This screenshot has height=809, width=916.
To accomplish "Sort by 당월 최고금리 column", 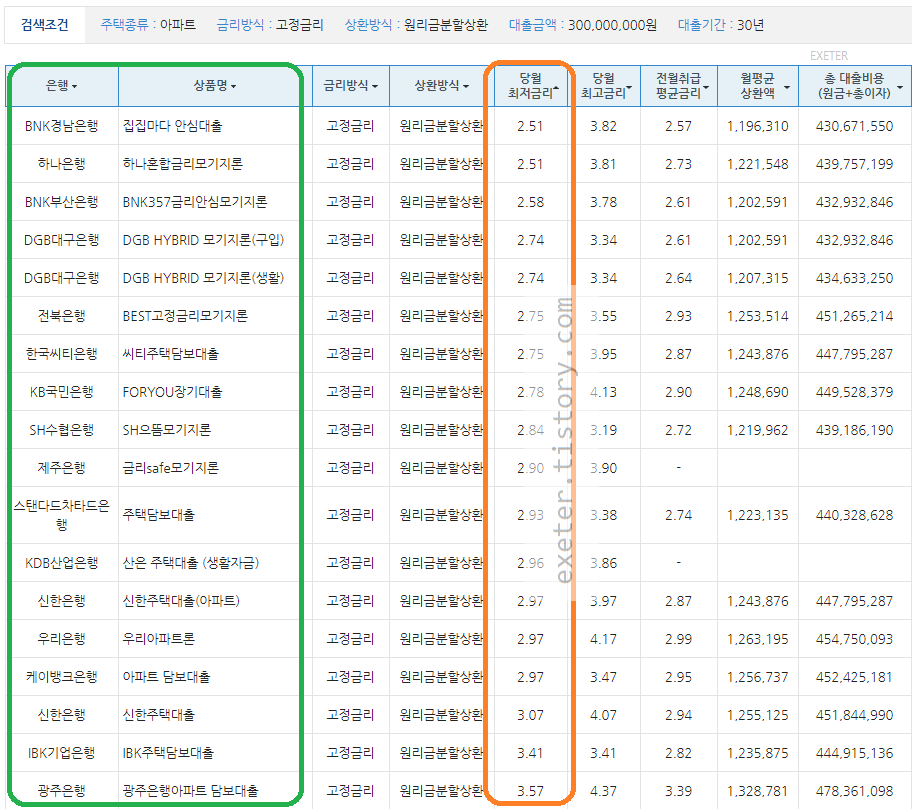I will coord(605,86).
